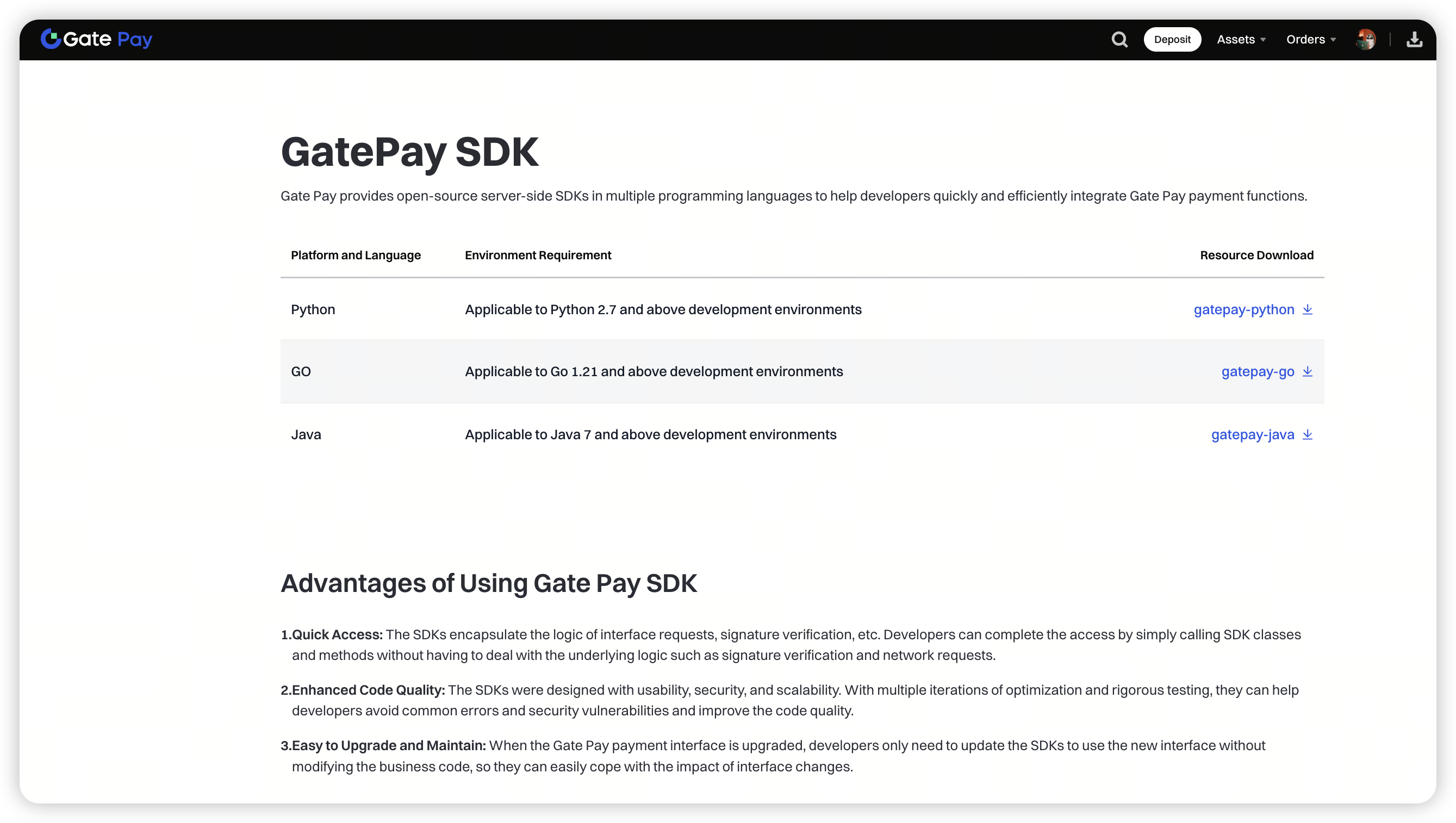Select the GO table row
This screenshot has width=1456, height=823.
point(301,371)
